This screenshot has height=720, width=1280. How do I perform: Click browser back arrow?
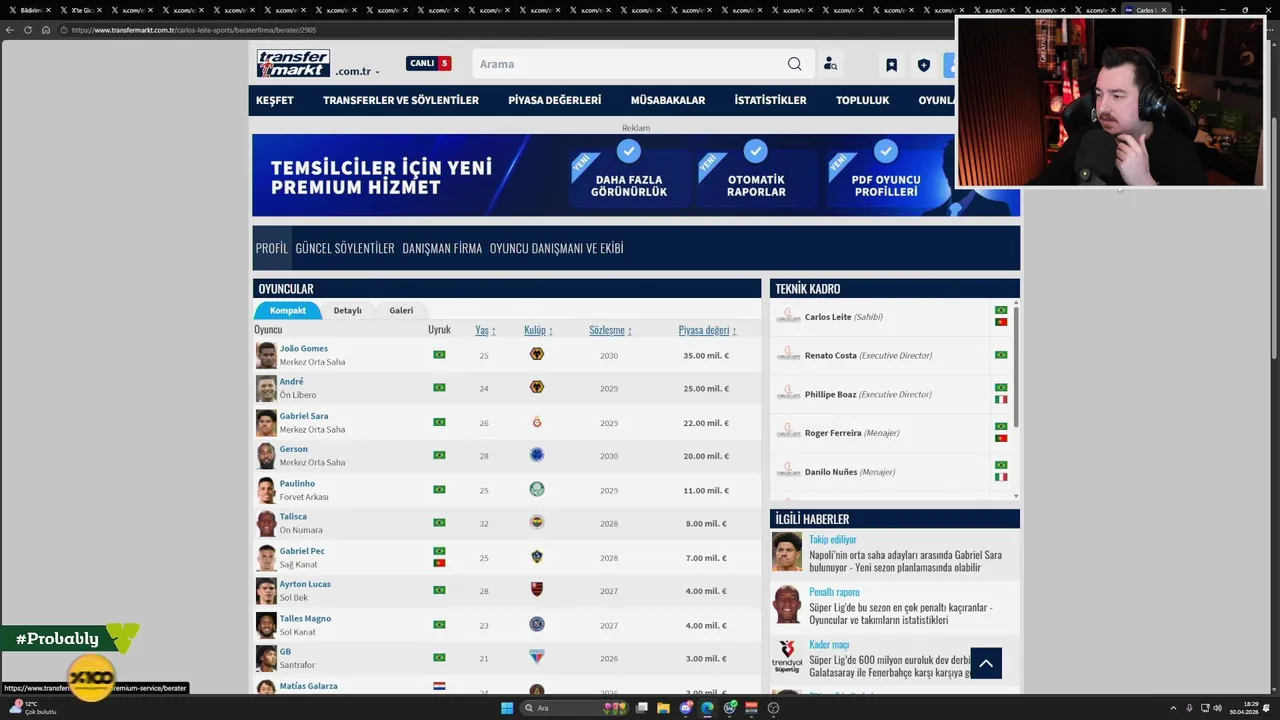click(10, 30)
